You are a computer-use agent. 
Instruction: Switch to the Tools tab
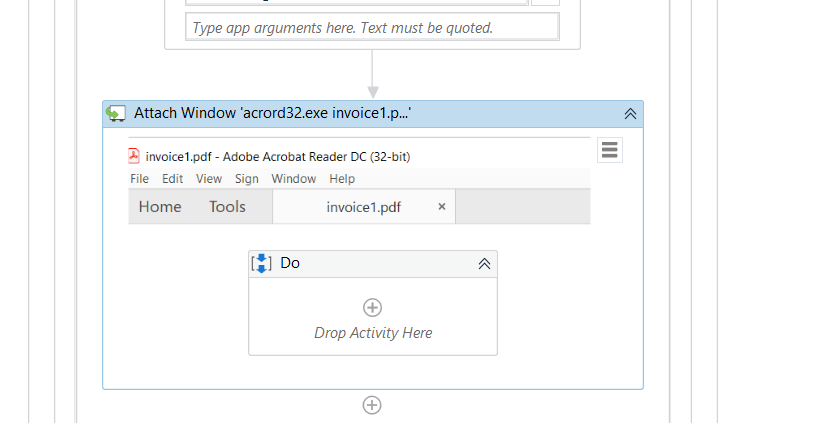[x=227, y=207]
